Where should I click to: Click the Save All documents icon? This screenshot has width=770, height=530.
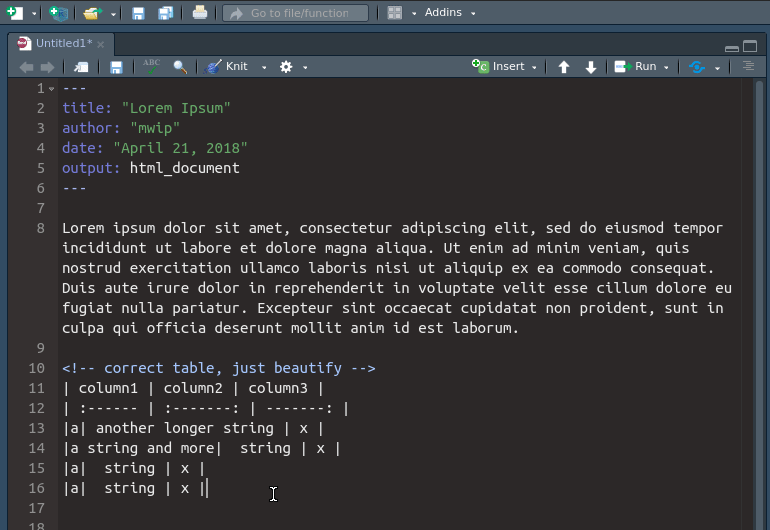pos(165,13)
